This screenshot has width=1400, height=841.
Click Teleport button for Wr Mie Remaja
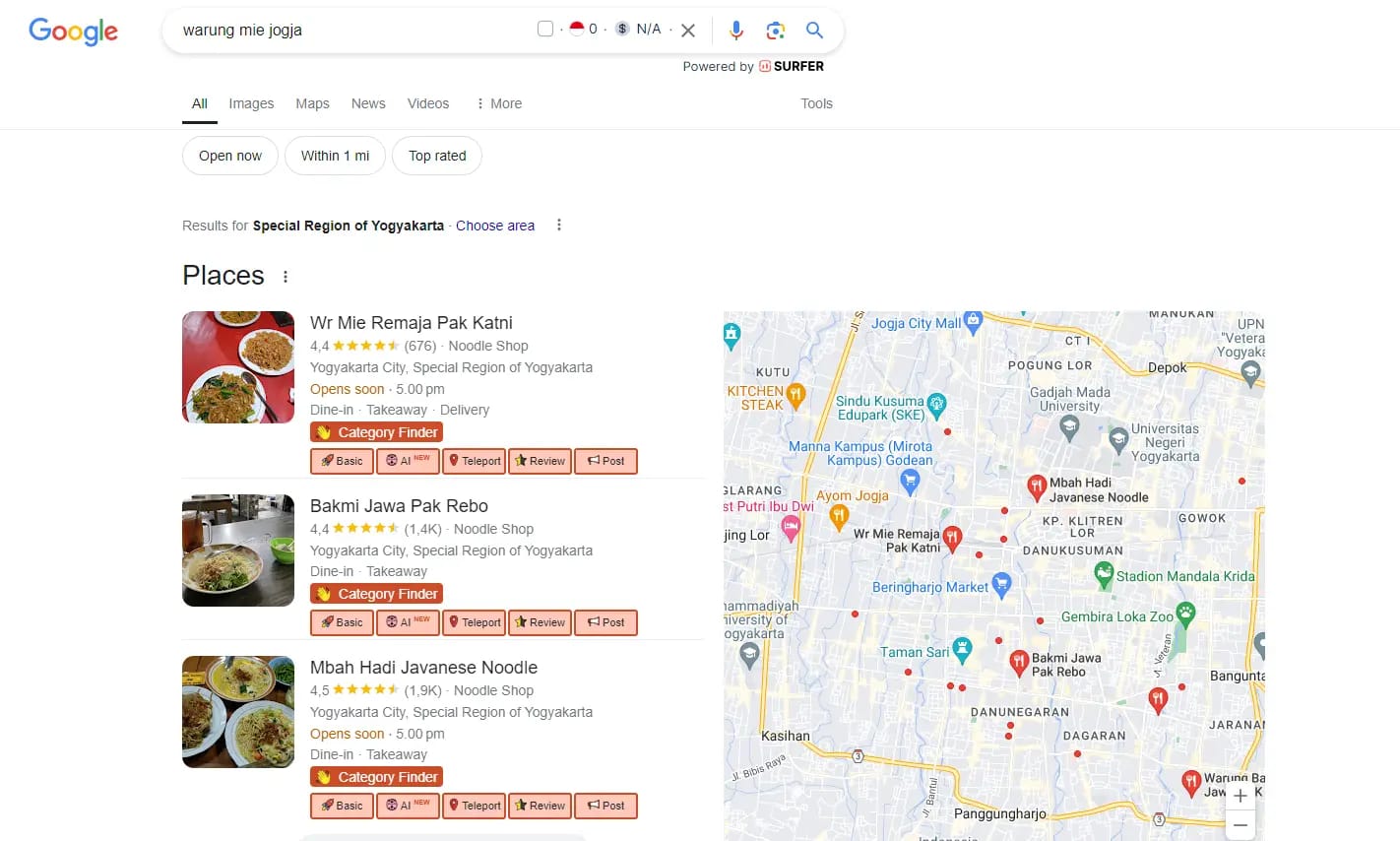[x=474, y=461]
